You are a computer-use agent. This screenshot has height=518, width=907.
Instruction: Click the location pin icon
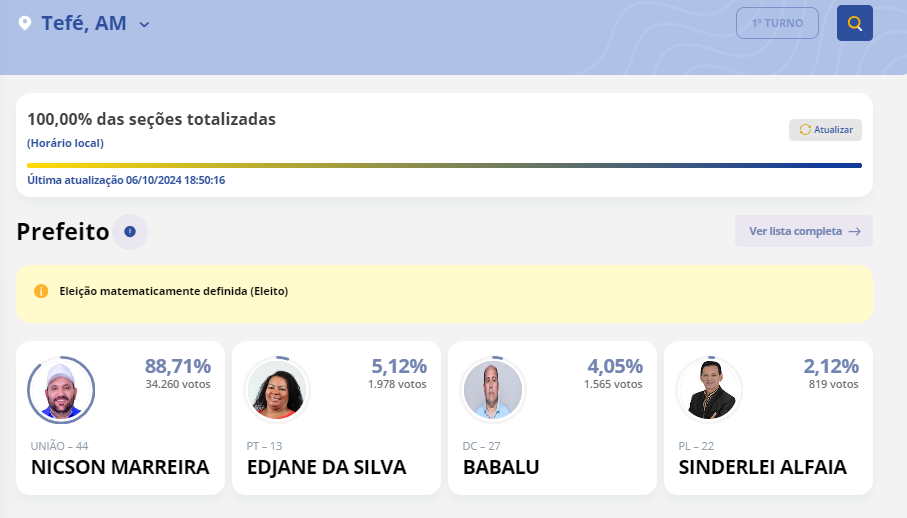coord(25,23)
